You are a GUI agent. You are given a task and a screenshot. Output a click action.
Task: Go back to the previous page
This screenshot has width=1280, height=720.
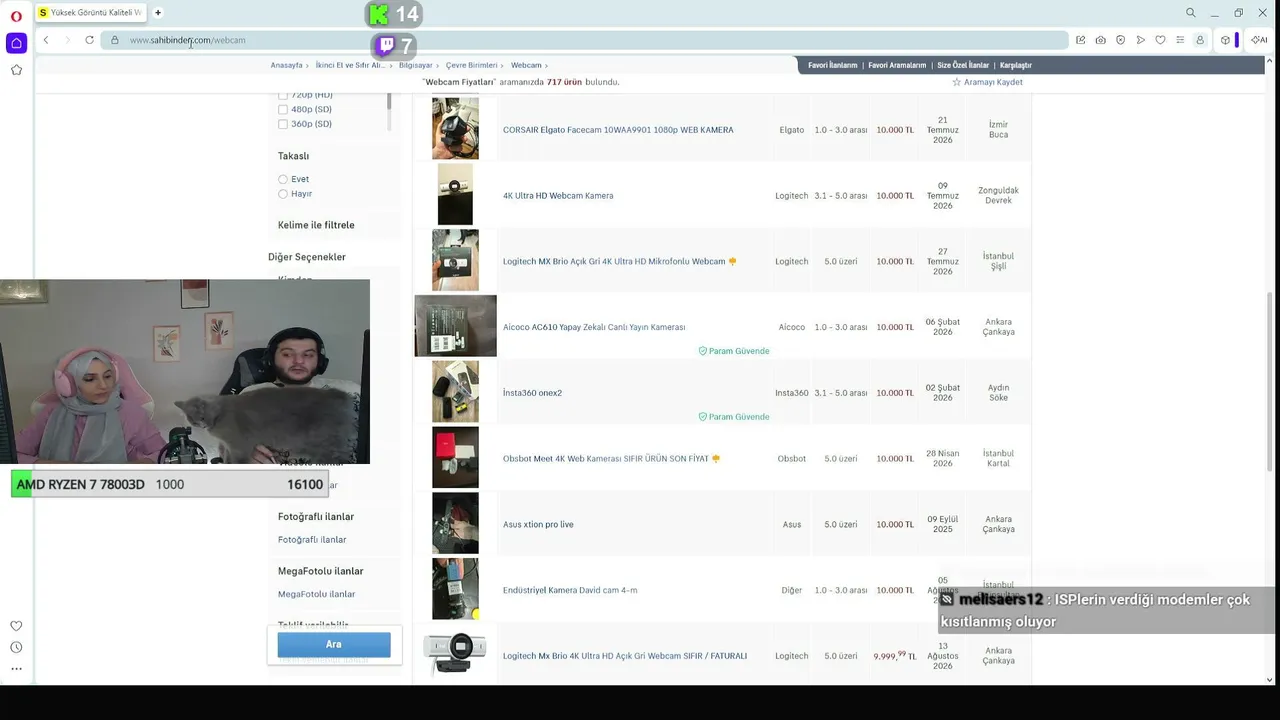[46, 40]
